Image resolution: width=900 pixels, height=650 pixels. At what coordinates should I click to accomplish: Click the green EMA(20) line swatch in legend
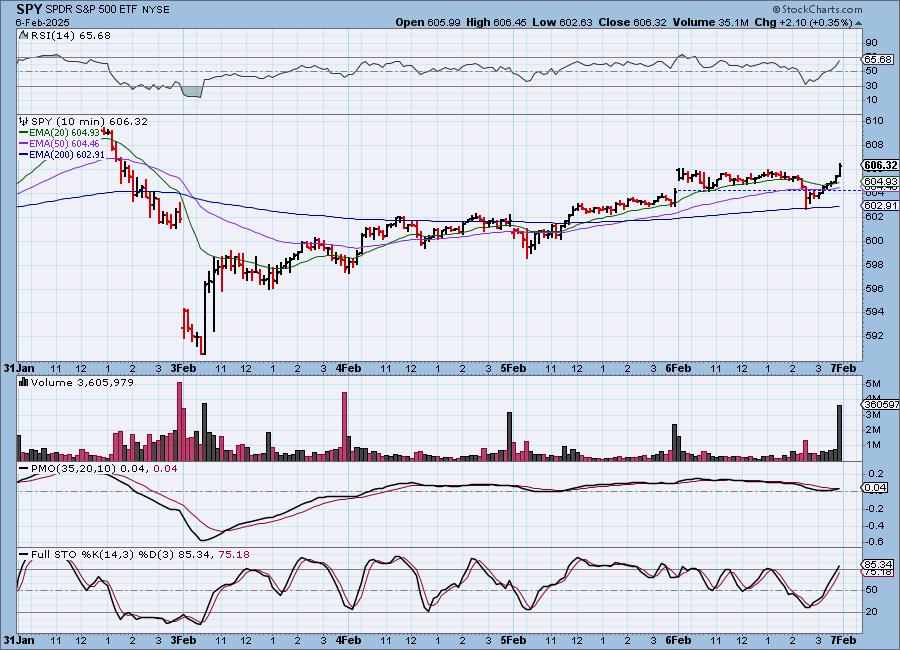(x=24, y=132)
